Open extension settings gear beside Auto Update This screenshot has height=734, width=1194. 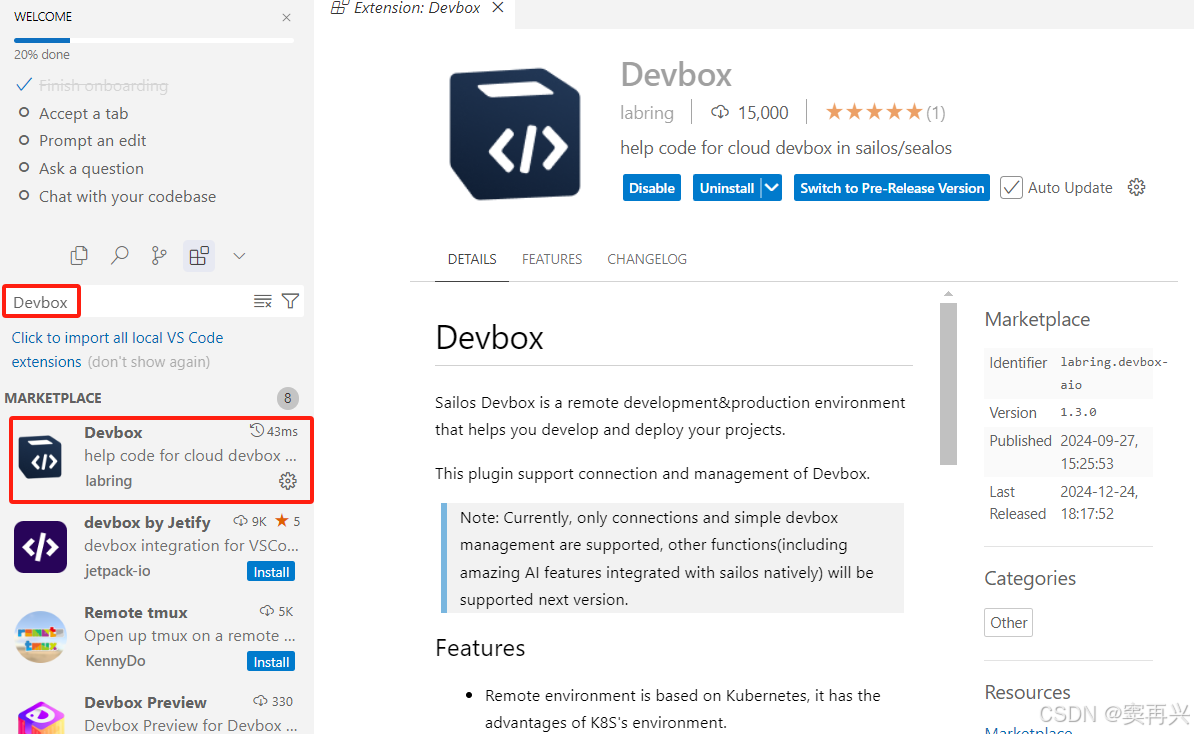tap(1136, 187)
